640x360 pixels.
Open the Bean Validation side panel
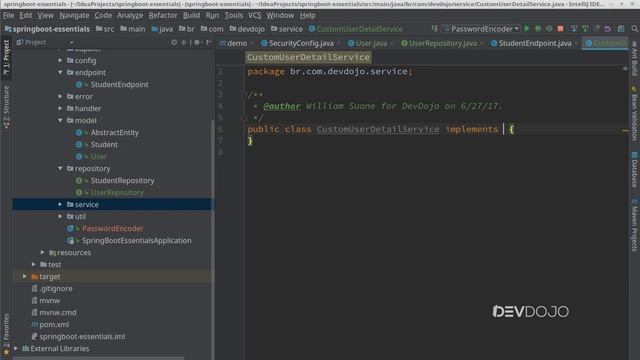[634, 113]
